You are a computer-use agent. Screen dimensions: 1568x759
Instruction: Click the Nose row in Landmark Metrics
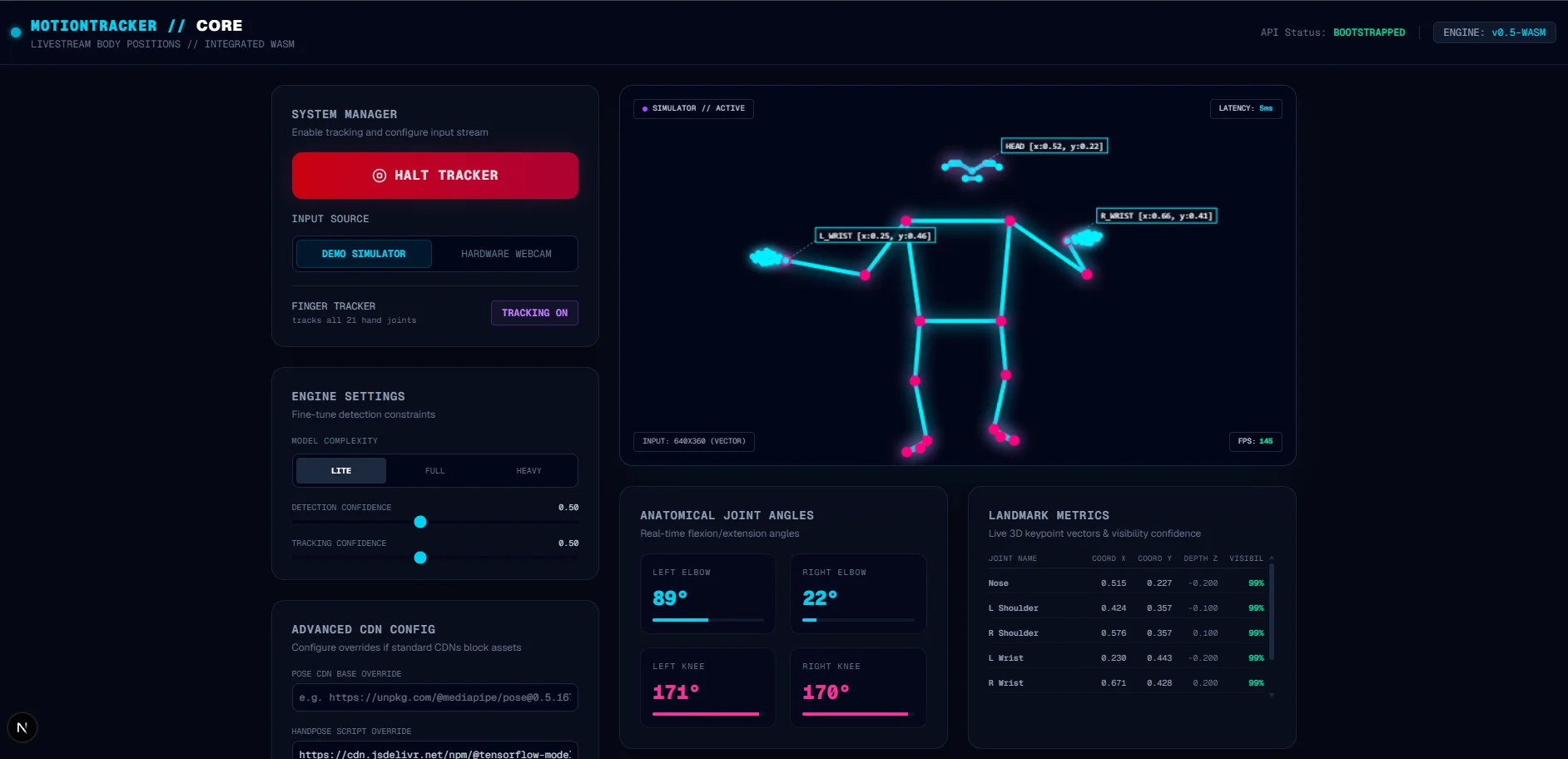coord(1127,583)
